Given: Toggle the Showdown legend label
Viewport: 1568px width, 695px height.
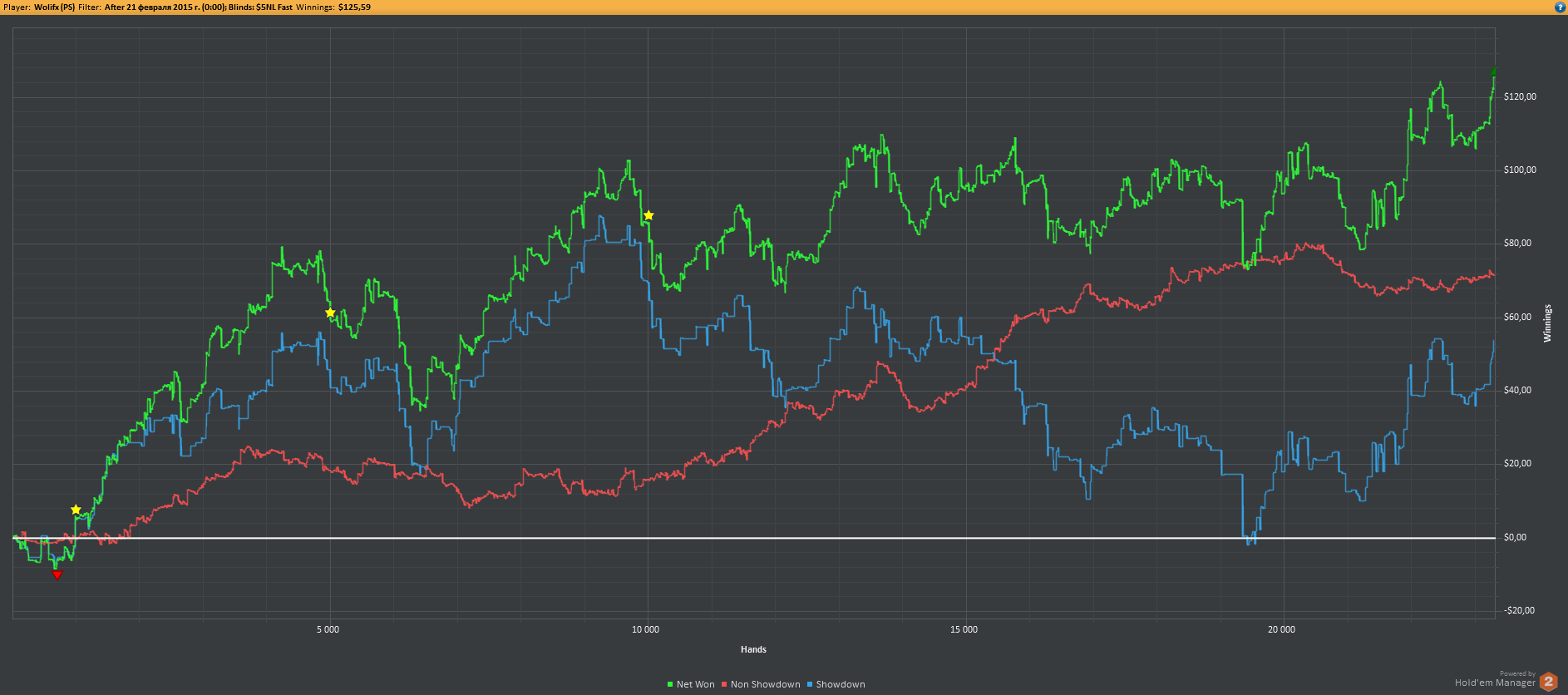Looking at the screenshot, I should (x=841, y=684).
